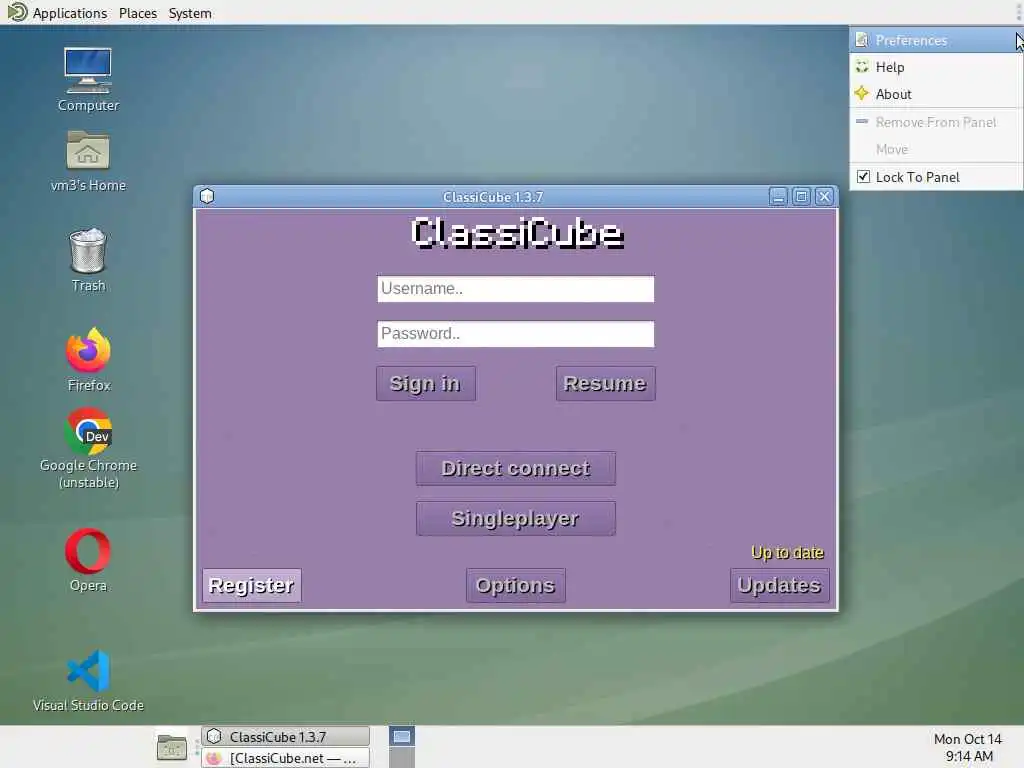Click the green icon beside Help
Viewport: 1024px width, 768px height.
[862, 67]
